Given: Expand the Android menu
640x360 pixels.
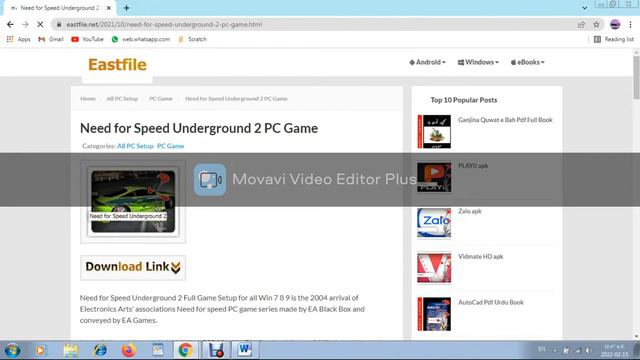Looking at the screenshot, I should coord(427,62).
